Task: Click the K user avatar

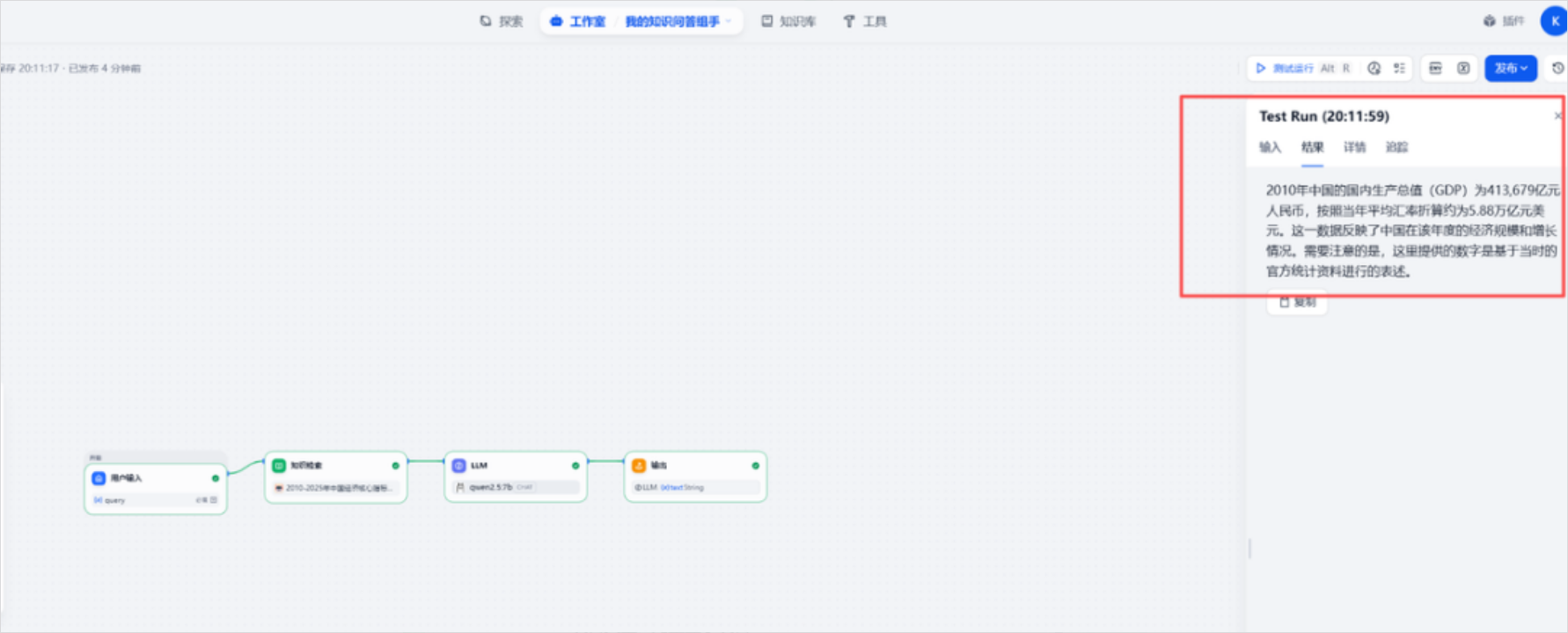Action: pos(1554,21)
